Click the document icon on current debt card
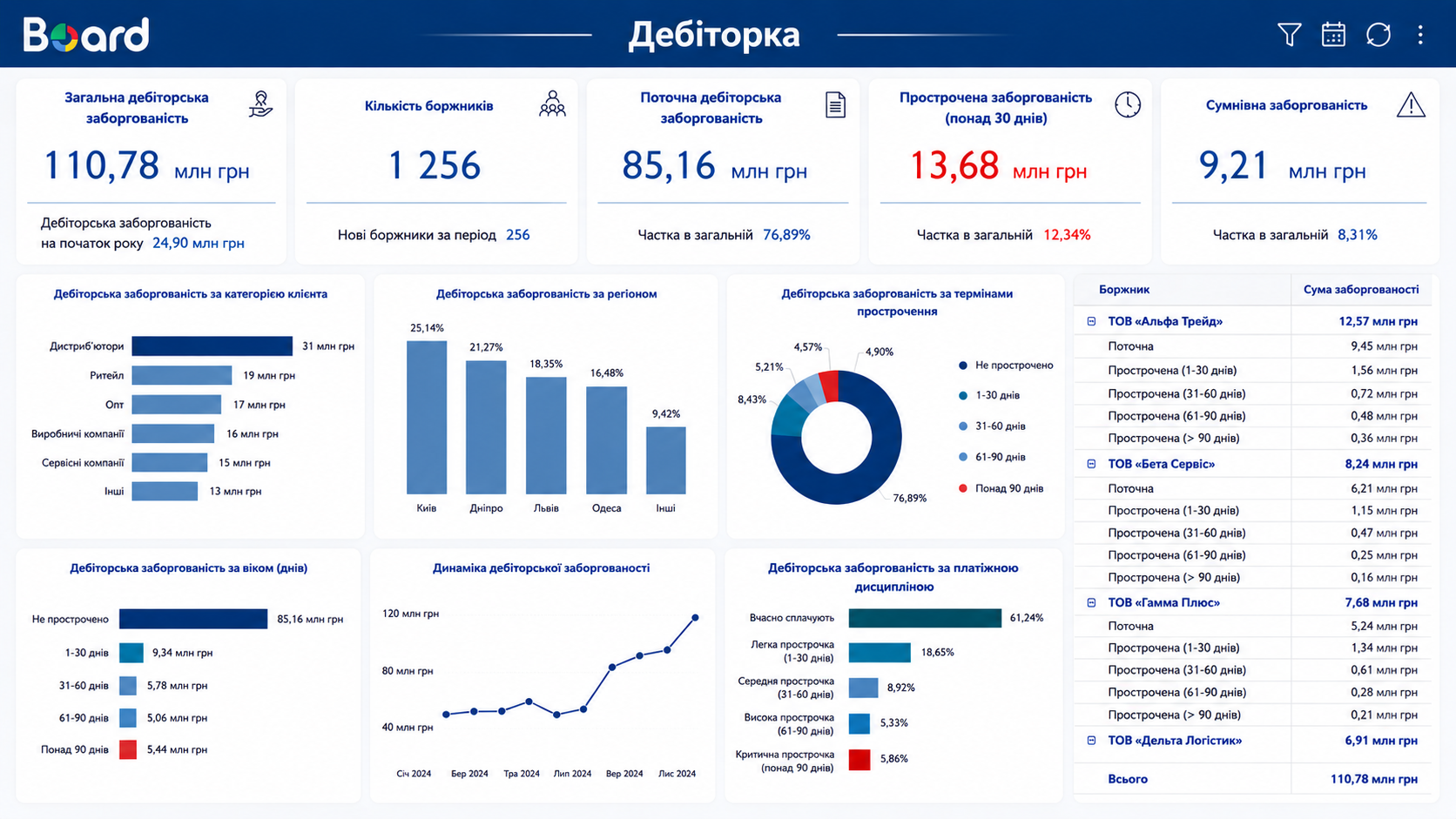1456x819 pixels. point(835,104)
